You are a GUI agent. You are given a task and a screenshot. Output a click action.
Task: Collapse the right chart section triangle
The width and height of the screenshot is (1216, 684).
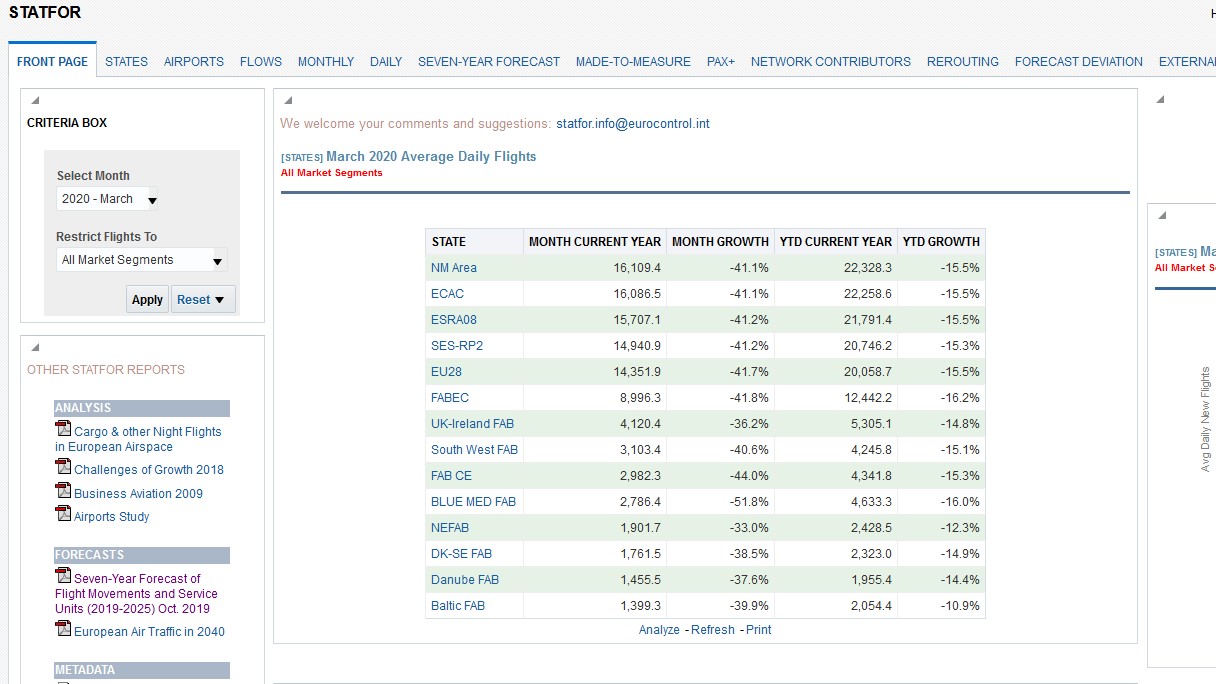pyautogui.click(x=1161, y=215)
